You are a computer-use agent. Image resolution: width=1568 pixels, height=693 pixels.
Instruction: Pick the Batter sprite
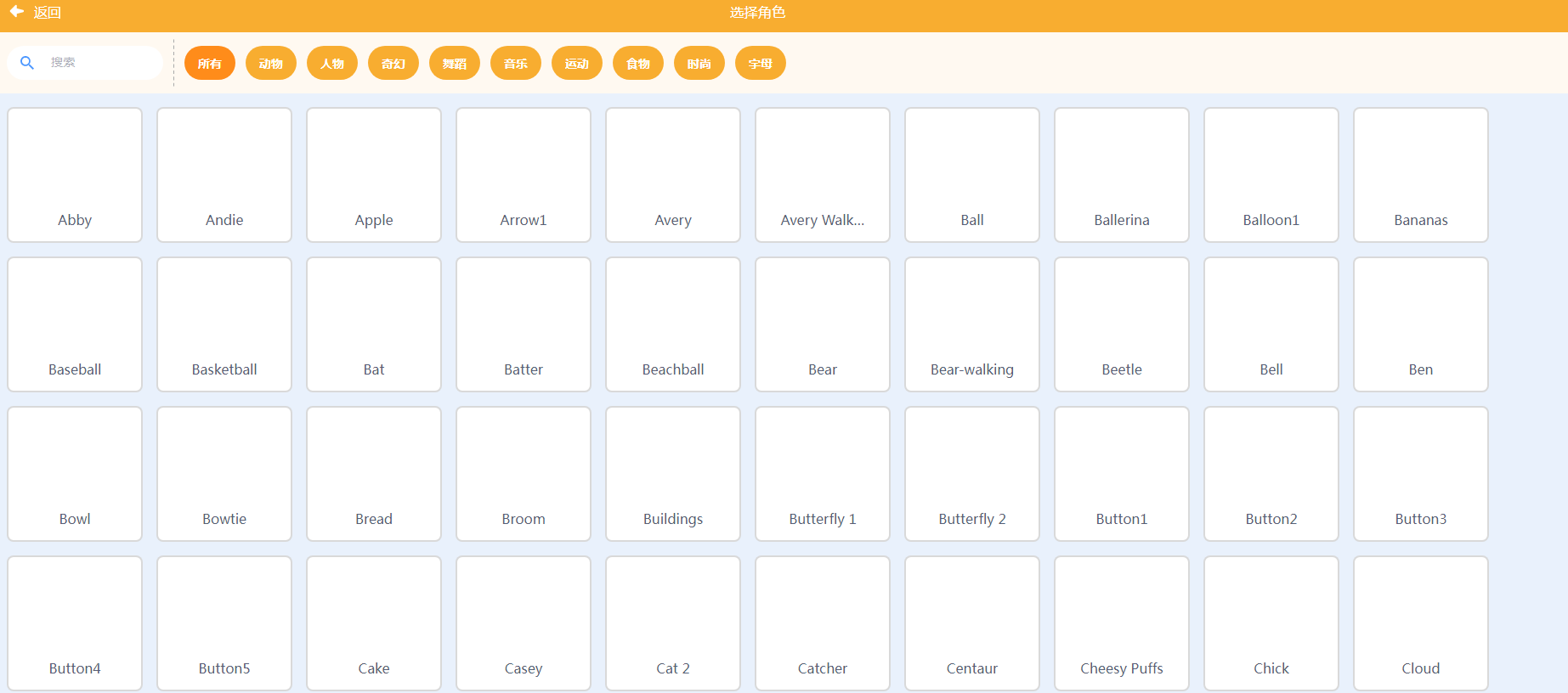click(x=524, y=324)
